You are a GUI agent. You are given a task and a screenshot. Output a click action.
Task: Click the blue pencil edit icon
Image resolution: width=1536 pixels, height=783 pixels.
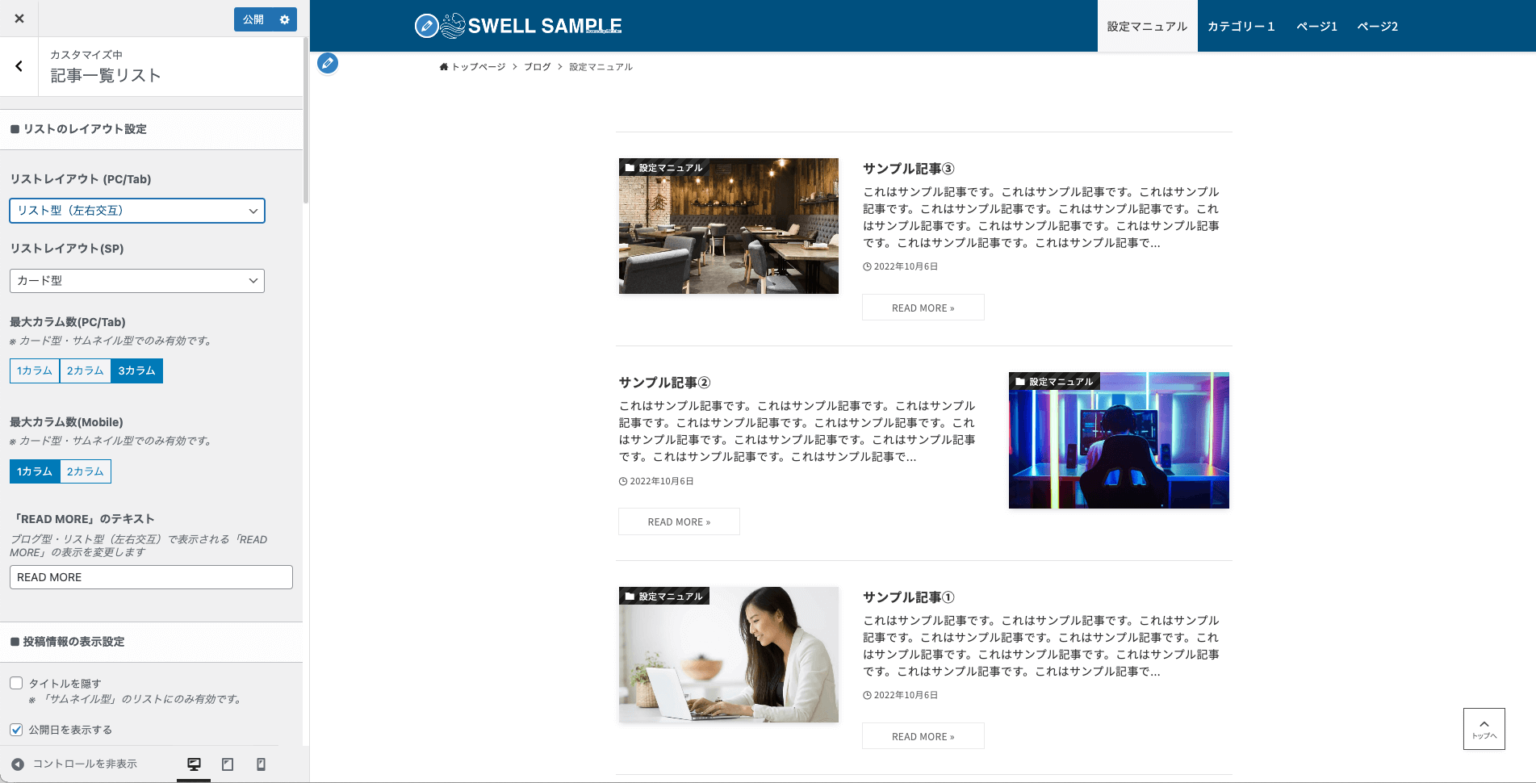click(x=327, y=63)
